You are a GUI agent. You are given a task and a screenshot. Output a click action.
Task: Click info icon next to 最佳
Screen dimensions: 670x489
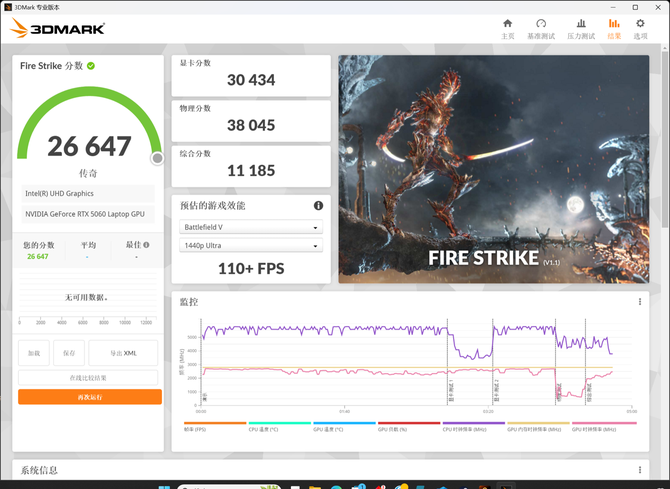pyautogui.click(x=146, y=244)
